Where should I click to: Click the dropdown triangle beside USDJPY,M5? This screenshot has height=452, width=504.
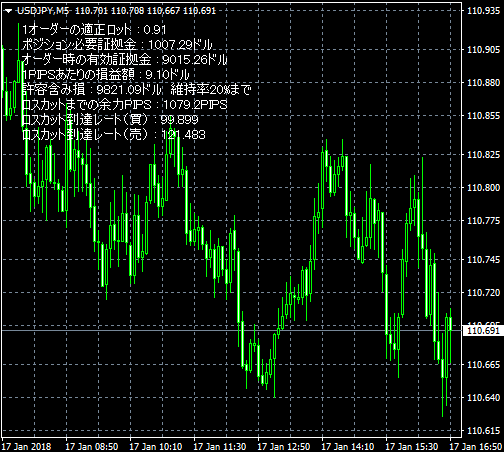(9, 11)
